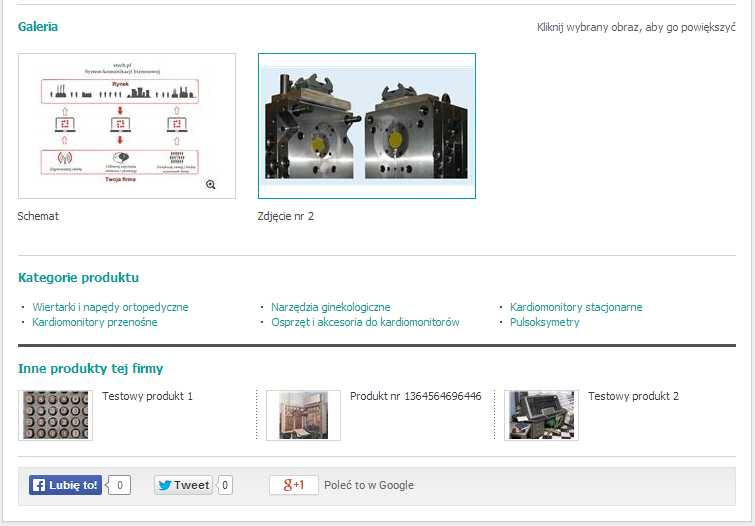This screenshot has width=755, height=526.
Task: Click the Testowy produkt 2 title
Action: tap(633, 396)
